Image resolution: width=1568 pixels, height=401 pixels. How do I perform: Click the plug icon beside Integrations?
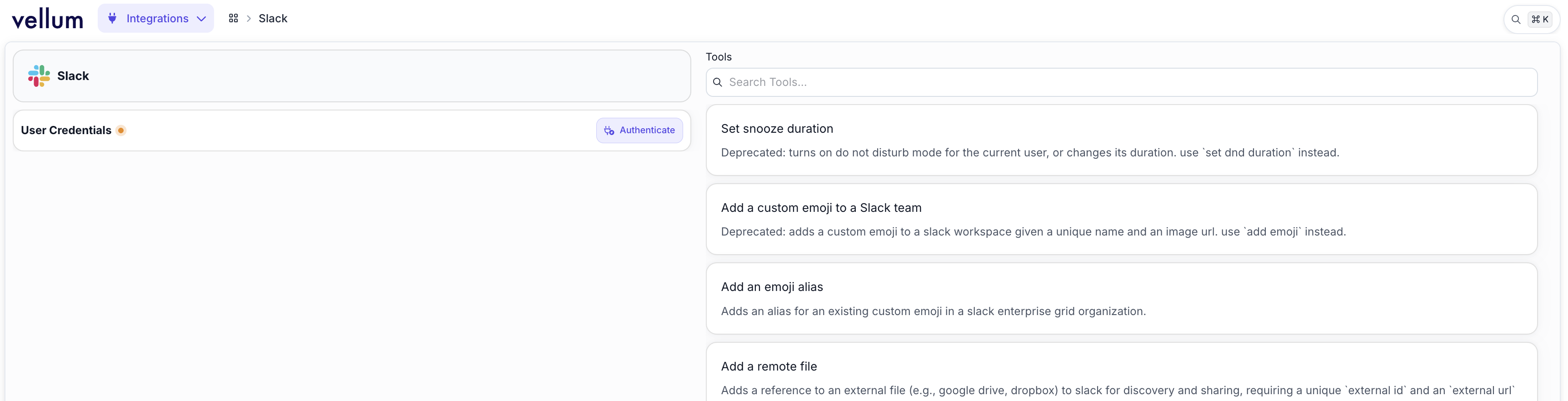tap(112, 18)
